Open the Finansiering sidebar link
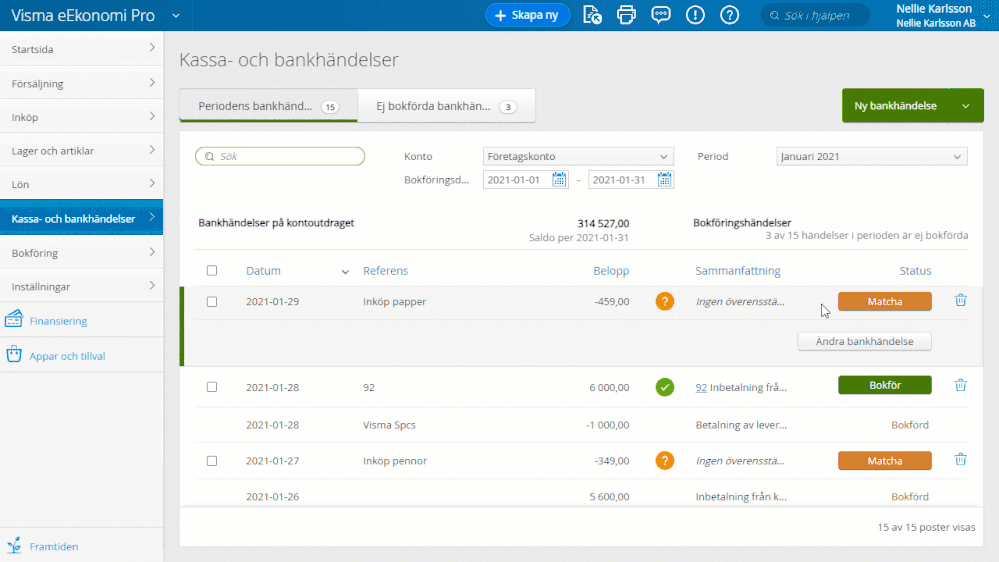 coord(58,321)
